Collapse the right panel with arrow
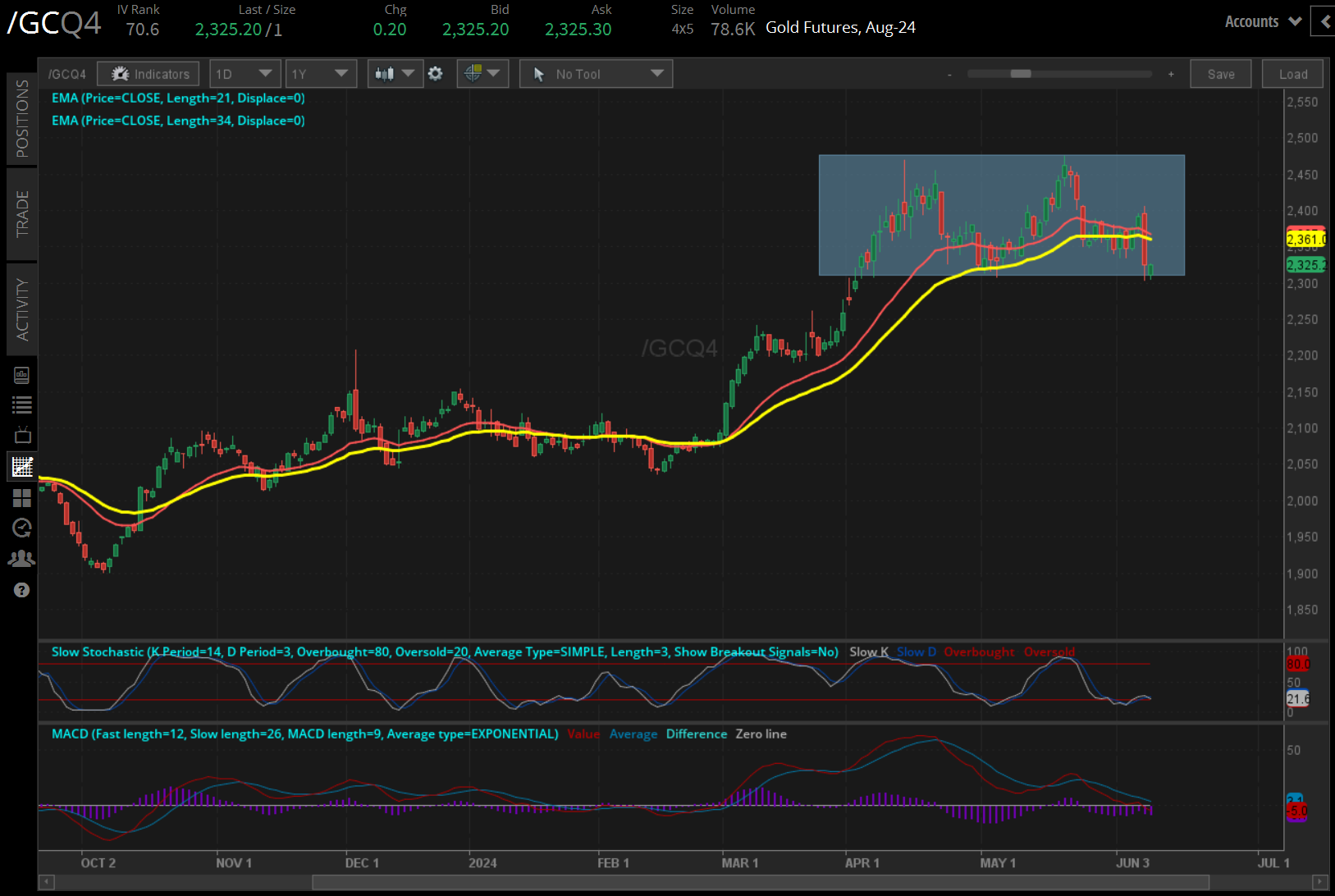The width and height of the screenshot is (1335, 896). (x=1324, y=22)
